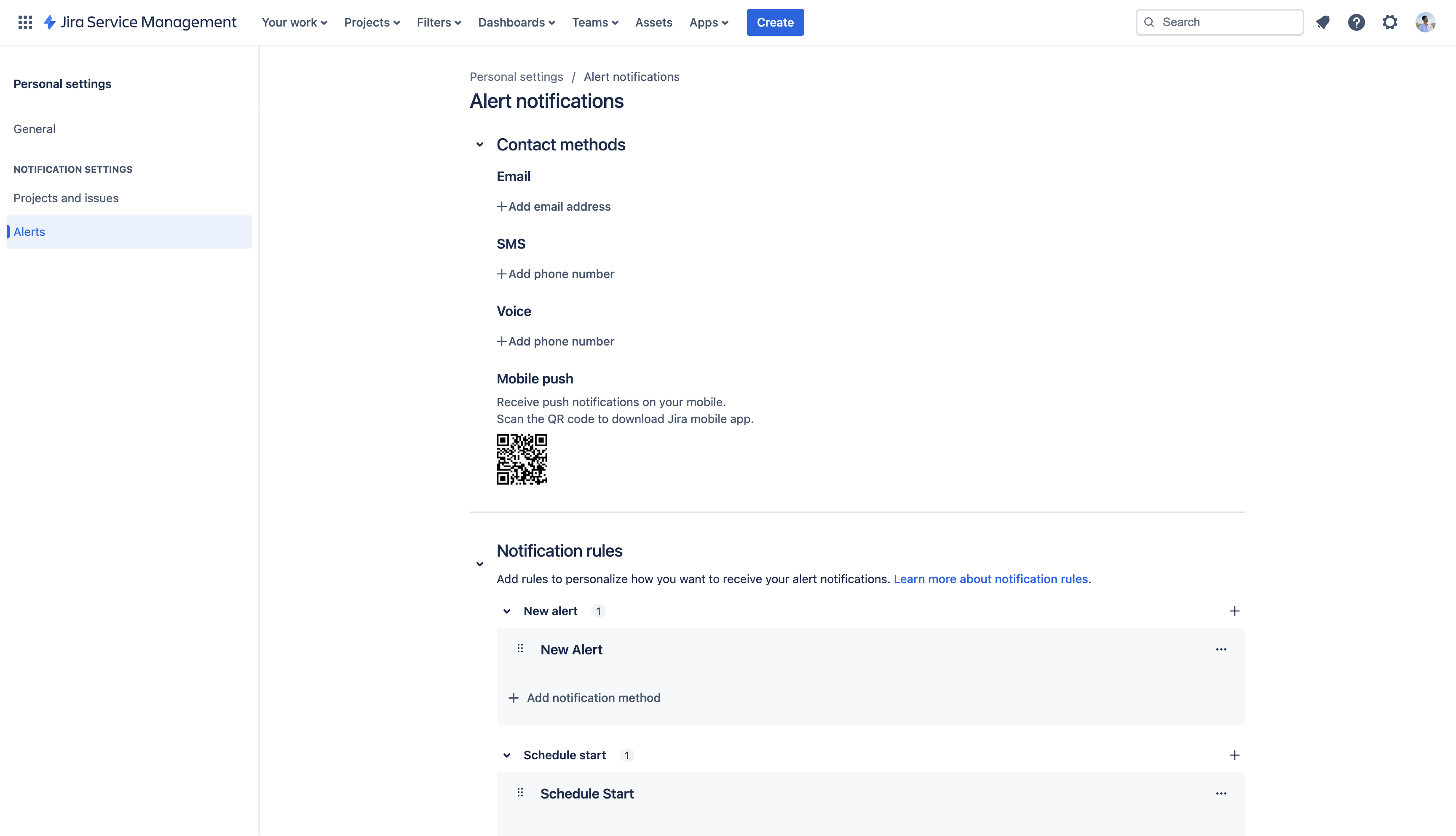Click the drag handle of New Alert rule

(520, 649)
